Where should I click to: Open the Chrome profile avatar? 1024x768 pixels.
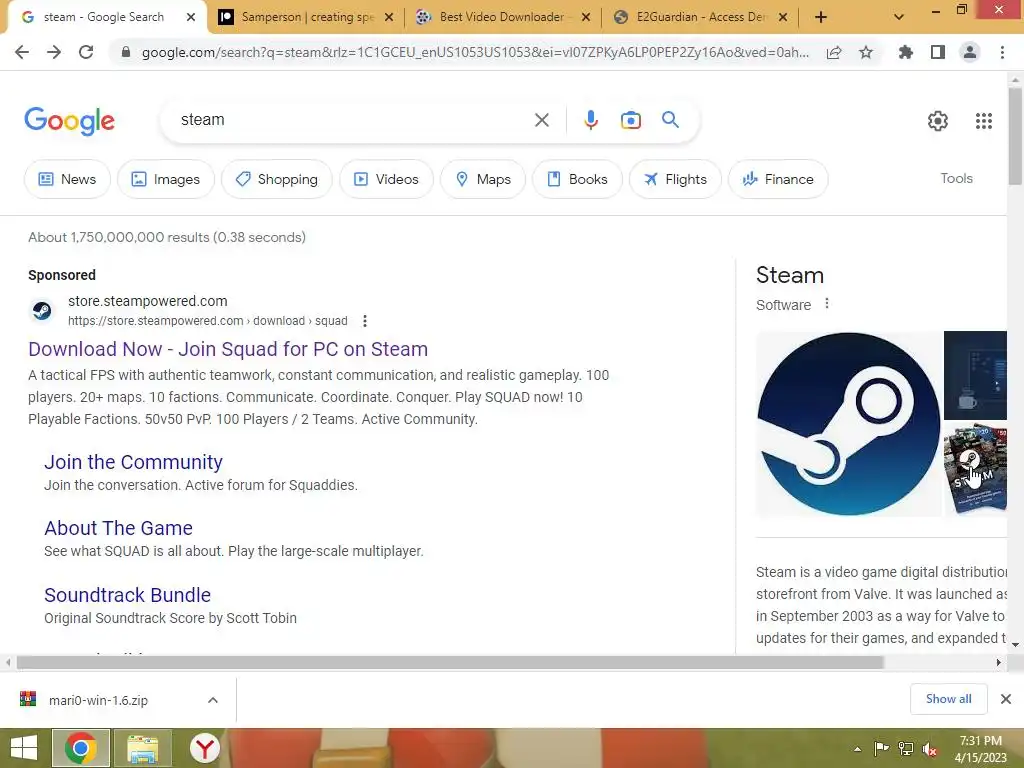[x=970, y=52]
